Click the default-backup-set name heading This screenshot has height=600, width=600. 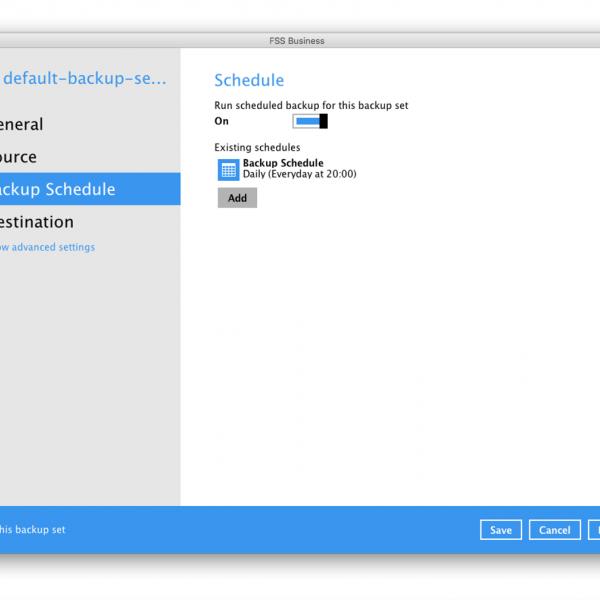pyautogui.click(x=85, y=79)
